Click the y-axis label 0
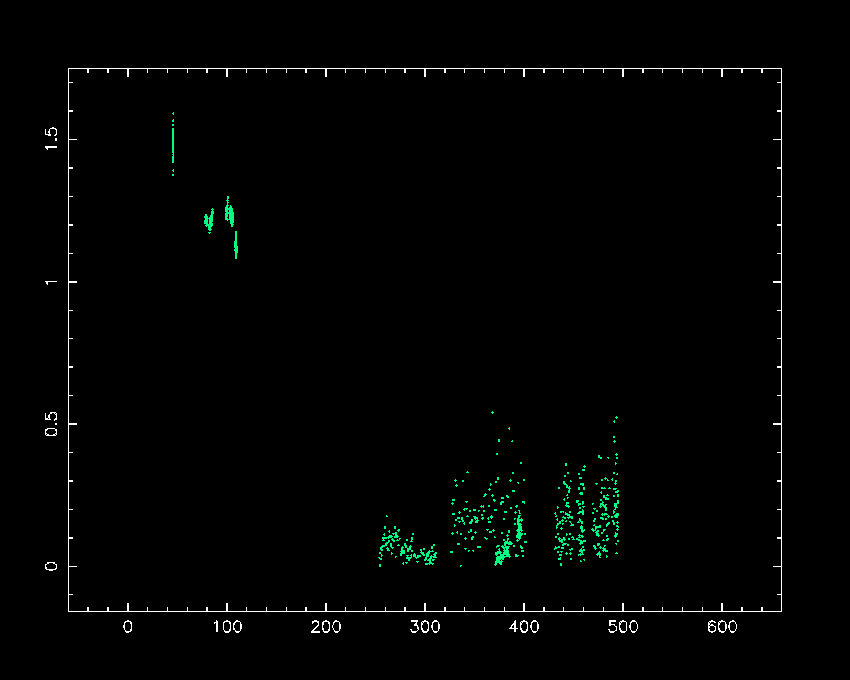 (x=51, y=566)
